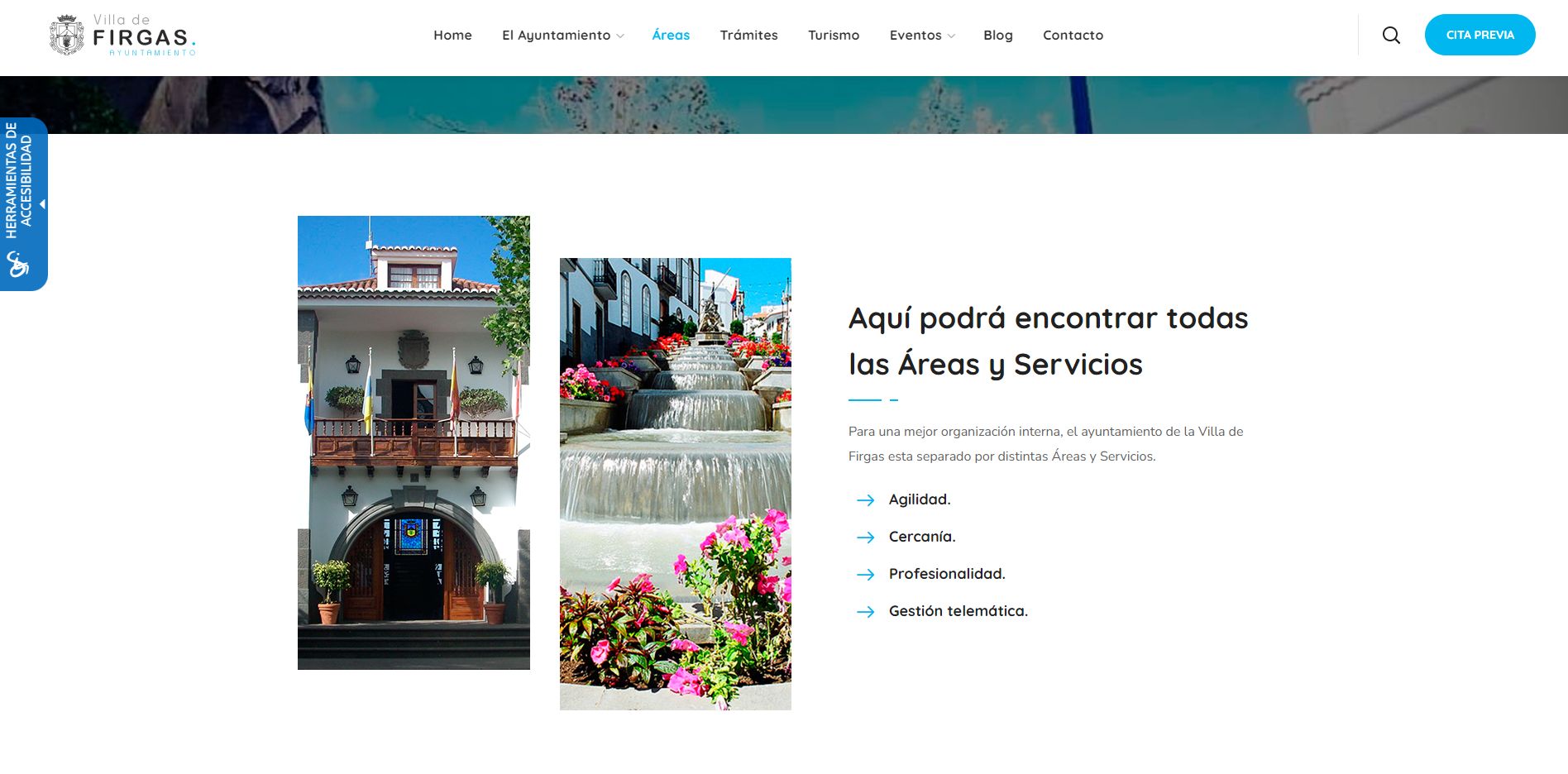Click the arrow icon beside Cercanía
Image resolution: width=1568 pixels, height=774 pixels.
point(865,537)
